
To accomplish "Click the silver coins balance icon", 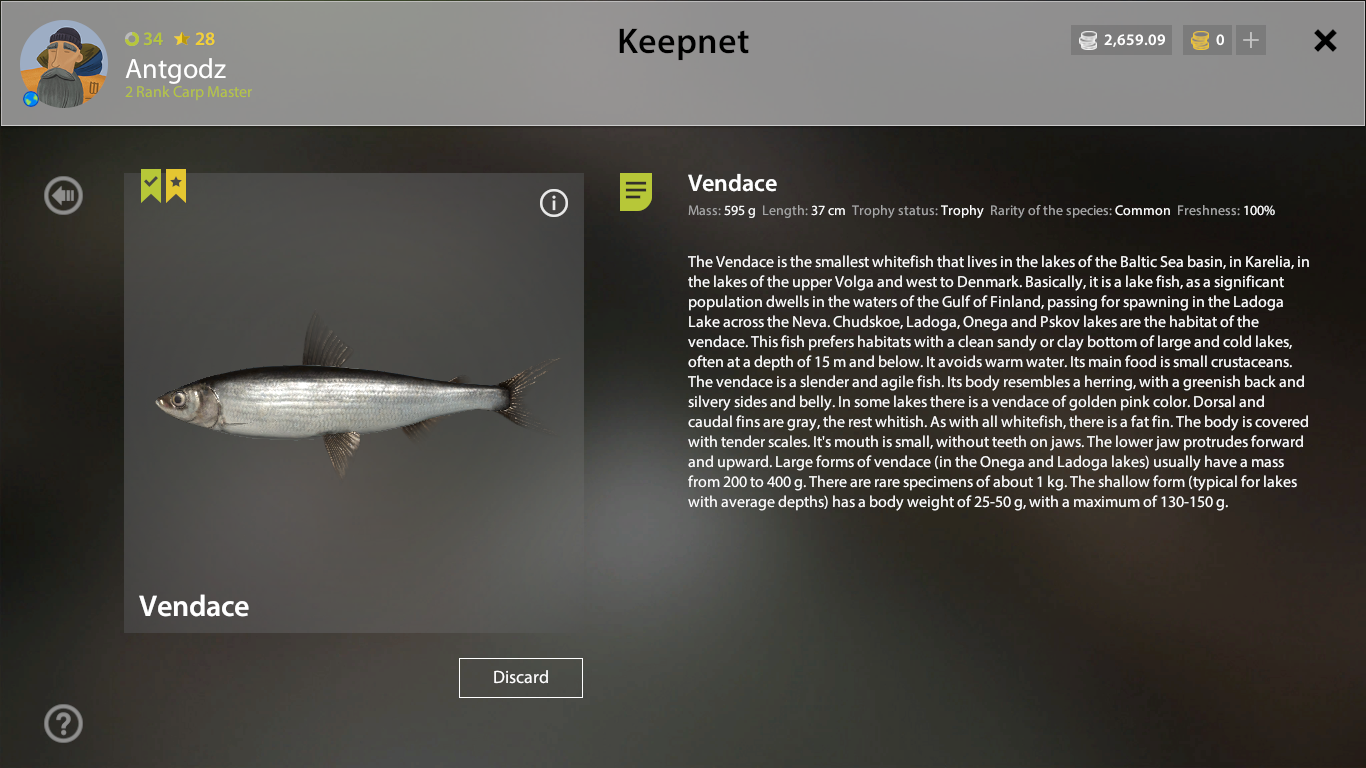I will 1088,41.
